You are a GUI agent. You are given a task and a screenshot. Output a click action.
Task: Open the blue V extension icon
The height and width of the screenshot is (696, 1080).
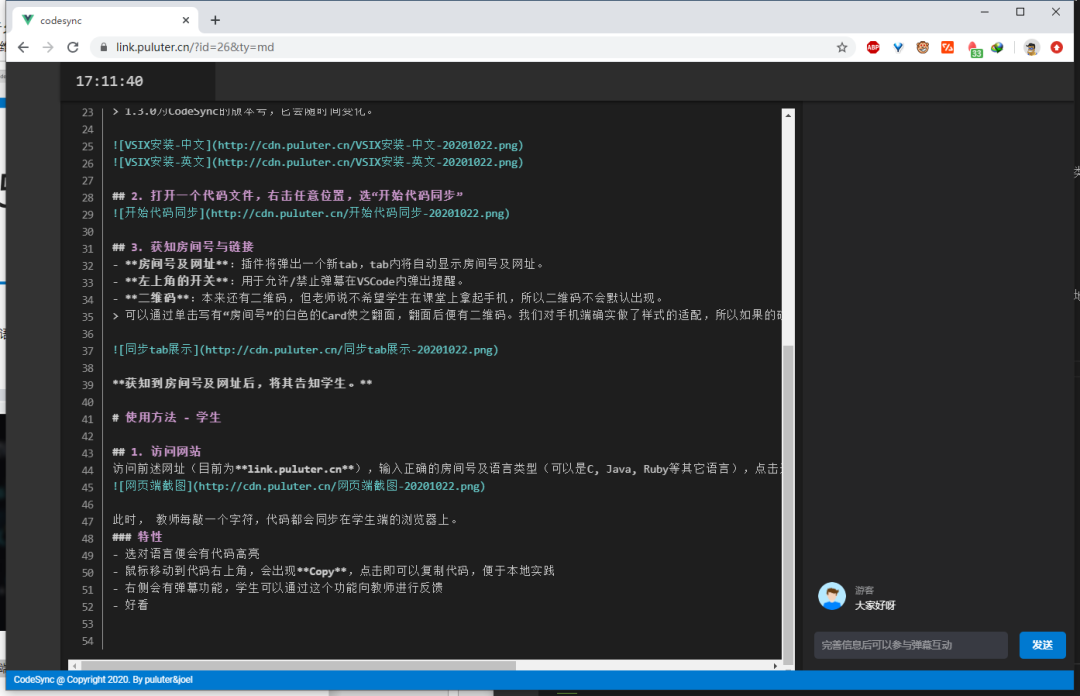(x=898, y=48)
